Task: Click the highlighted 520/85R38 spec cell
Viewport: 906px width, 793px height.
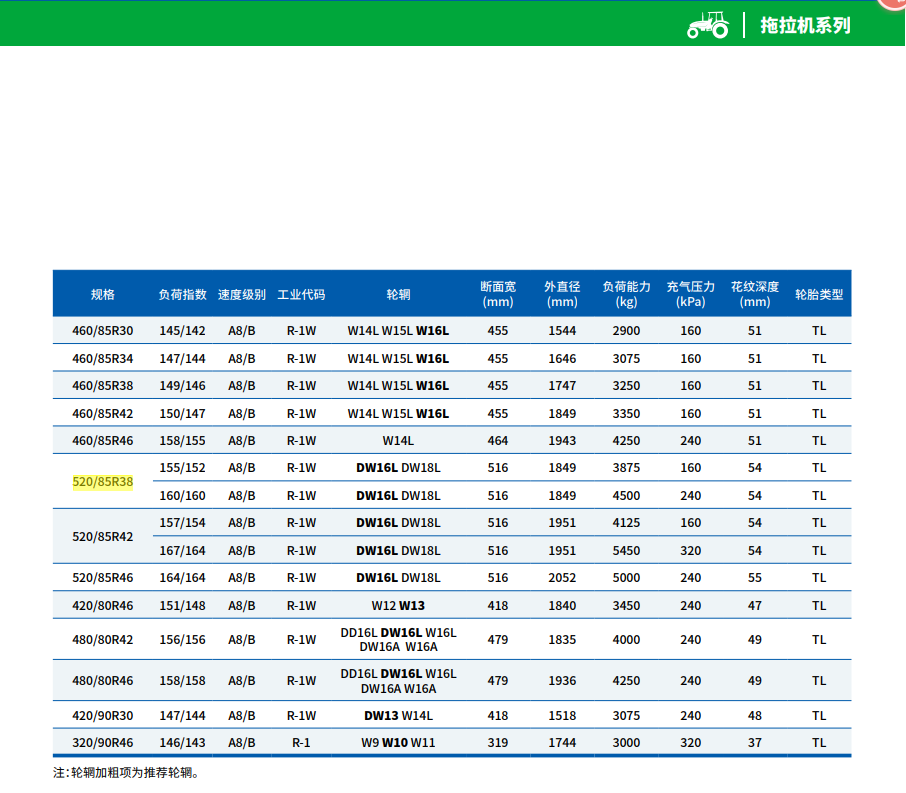Action: pos(103,481)
